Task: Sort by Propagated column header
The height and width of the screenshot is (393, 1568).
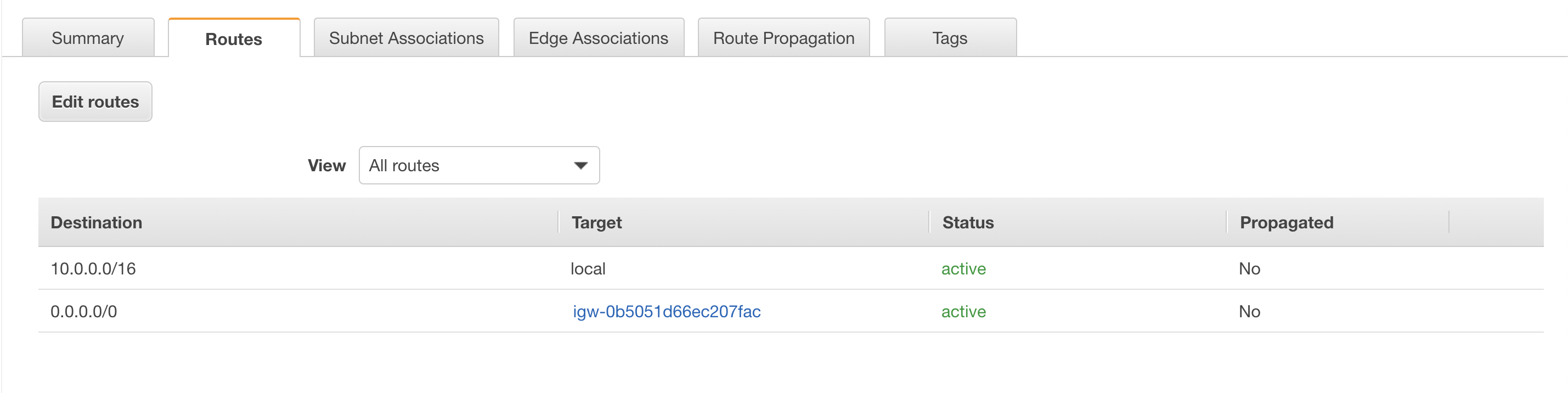Action: click(1286, 222)
